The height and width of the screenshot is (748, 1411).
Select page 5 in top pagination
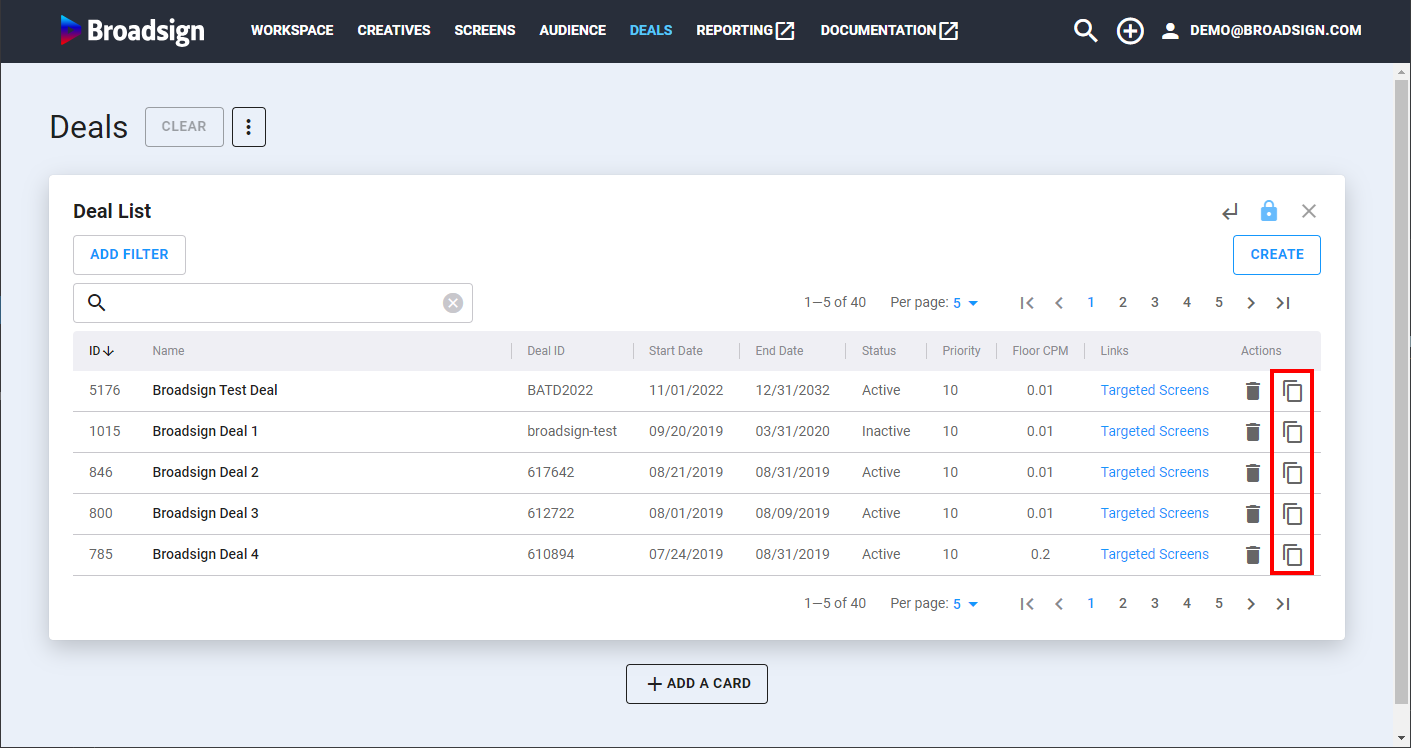pyautogui.click(x=1219, y=303)
